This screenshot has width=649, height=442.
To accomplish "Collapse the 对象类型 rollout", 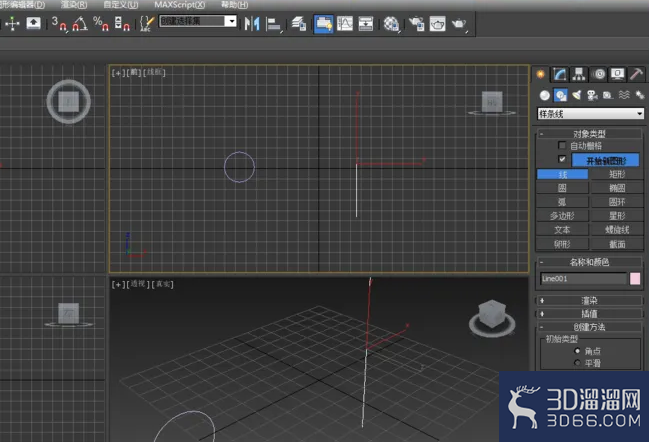I will pyautogui.click(x=589, y=134).
